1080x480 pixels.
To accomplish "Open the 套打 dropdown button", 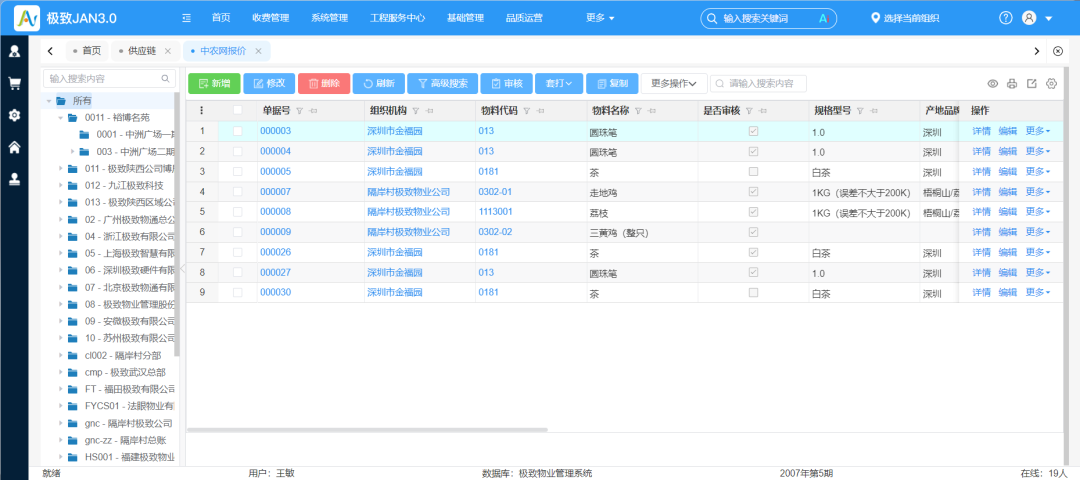I will coord(559,84).
